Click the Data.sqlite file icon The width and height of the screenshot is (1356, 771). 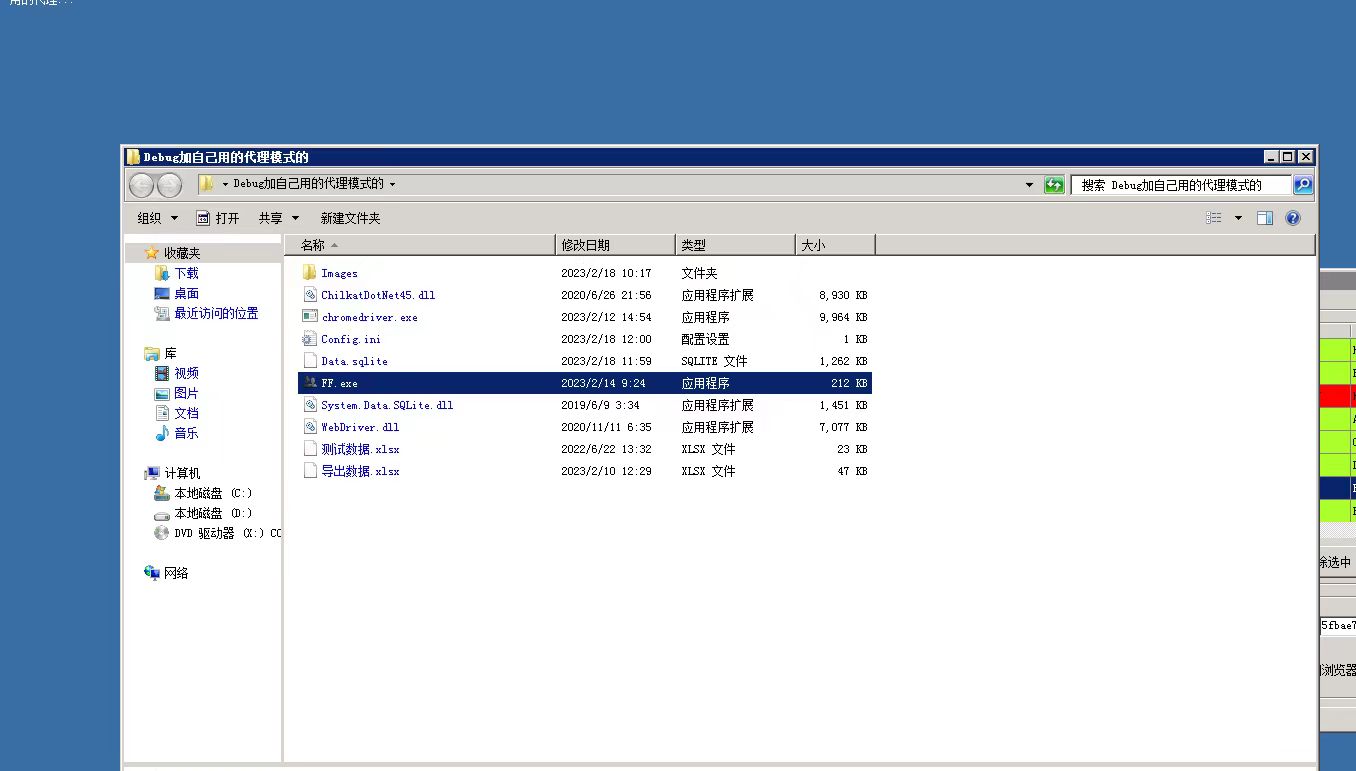pyautogui.click(x=310, y=361)
